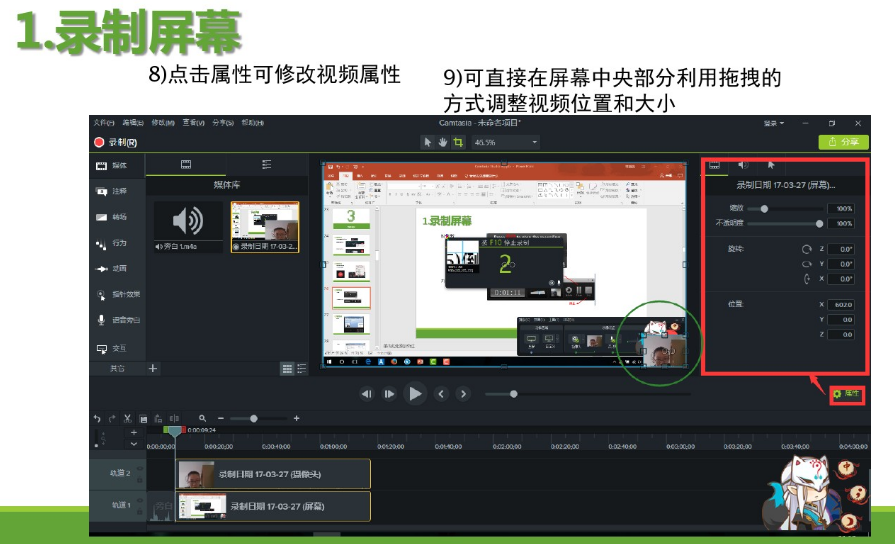The image size is (895, 544).
Task: Click the red Record button
Action: tap(115, 142)
